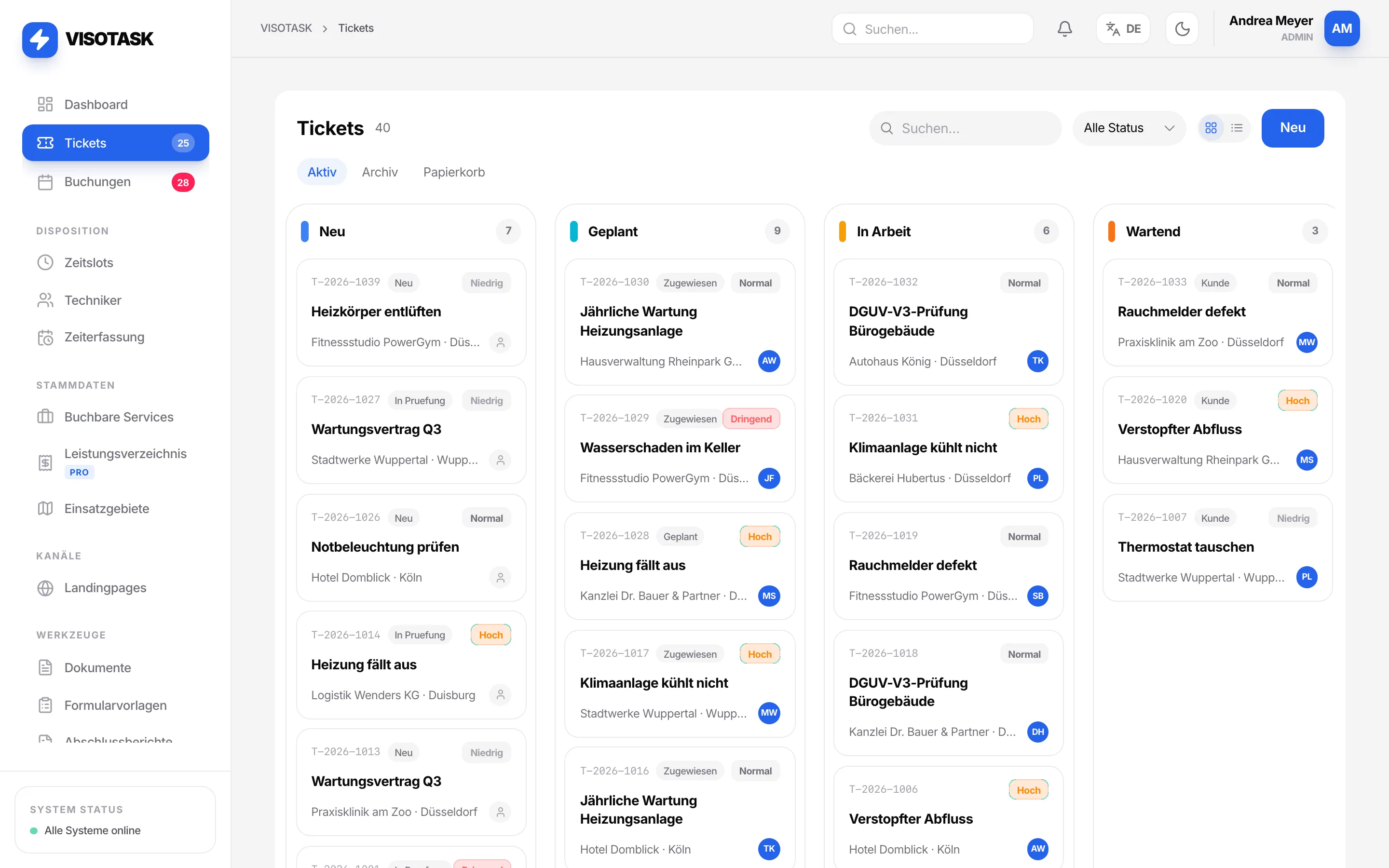Go to Dashboard in the sidebar
The height and width of the screenshot is (868, 1389).
[x=115, y=105]
